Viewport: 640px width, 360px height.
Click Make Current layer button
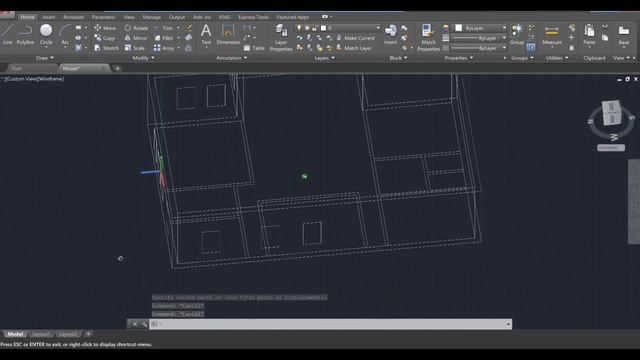pos(356,38)
